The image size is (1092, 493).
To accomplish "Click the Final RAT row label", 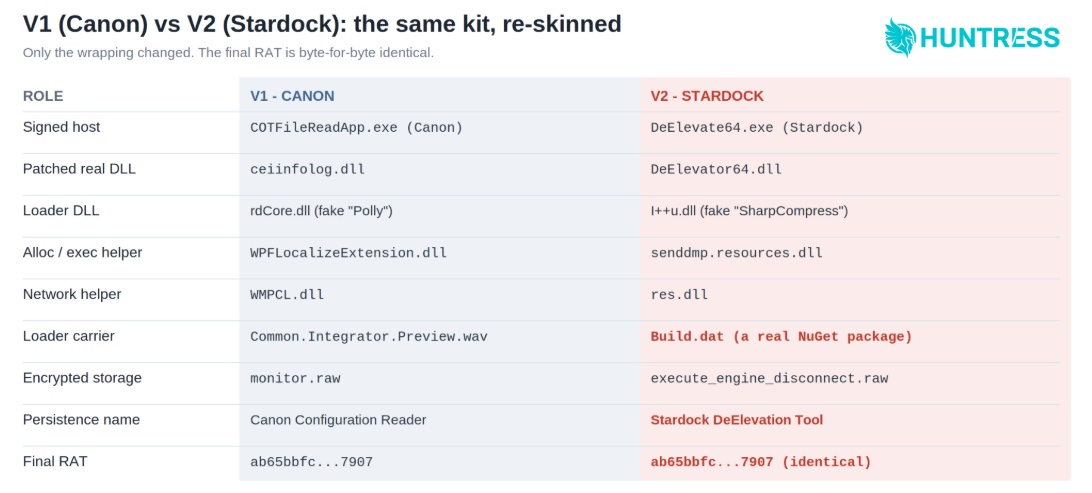I will tap(55, 462).
